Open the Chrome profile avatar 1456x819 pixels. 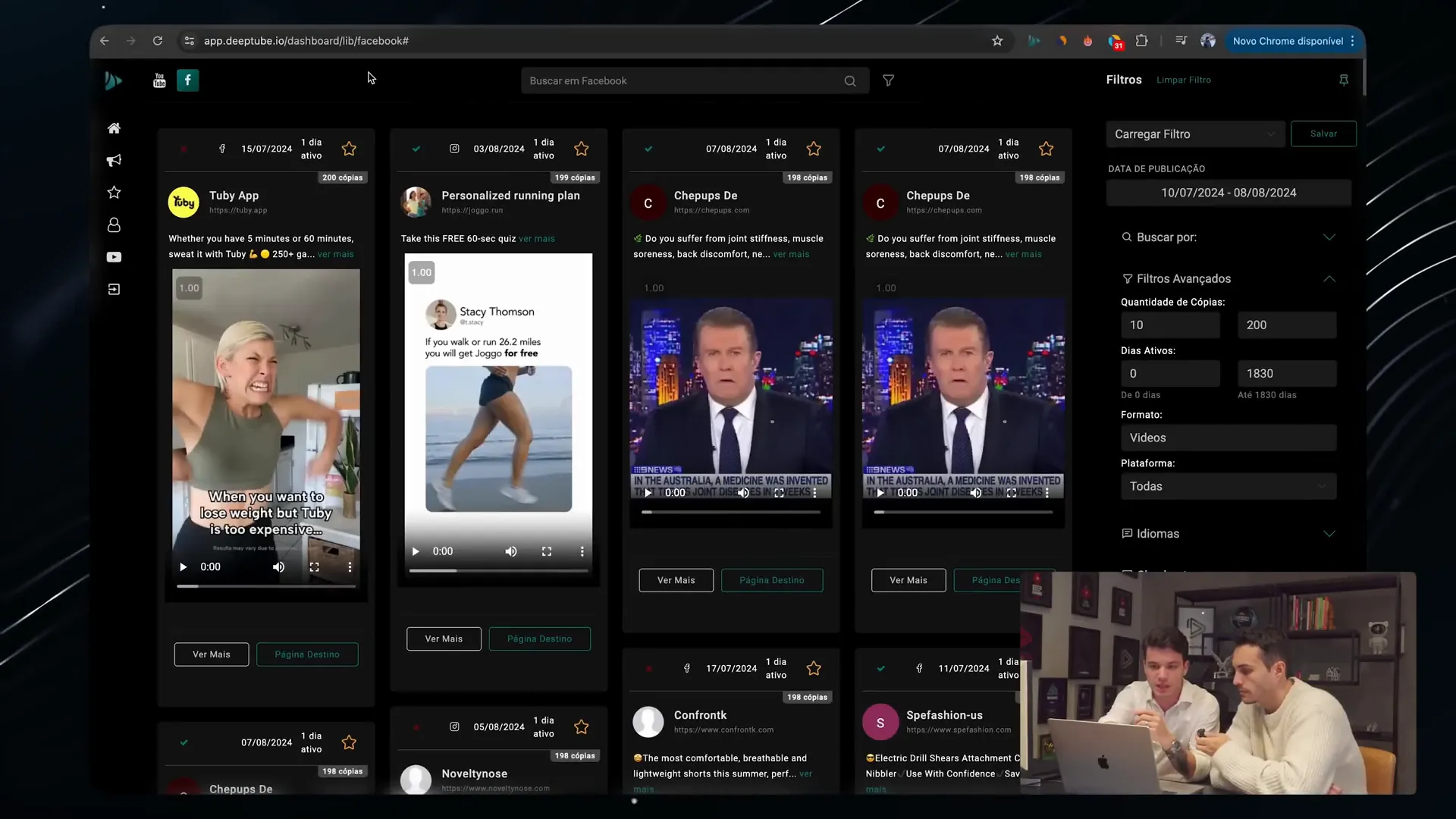pos(1208,41)
